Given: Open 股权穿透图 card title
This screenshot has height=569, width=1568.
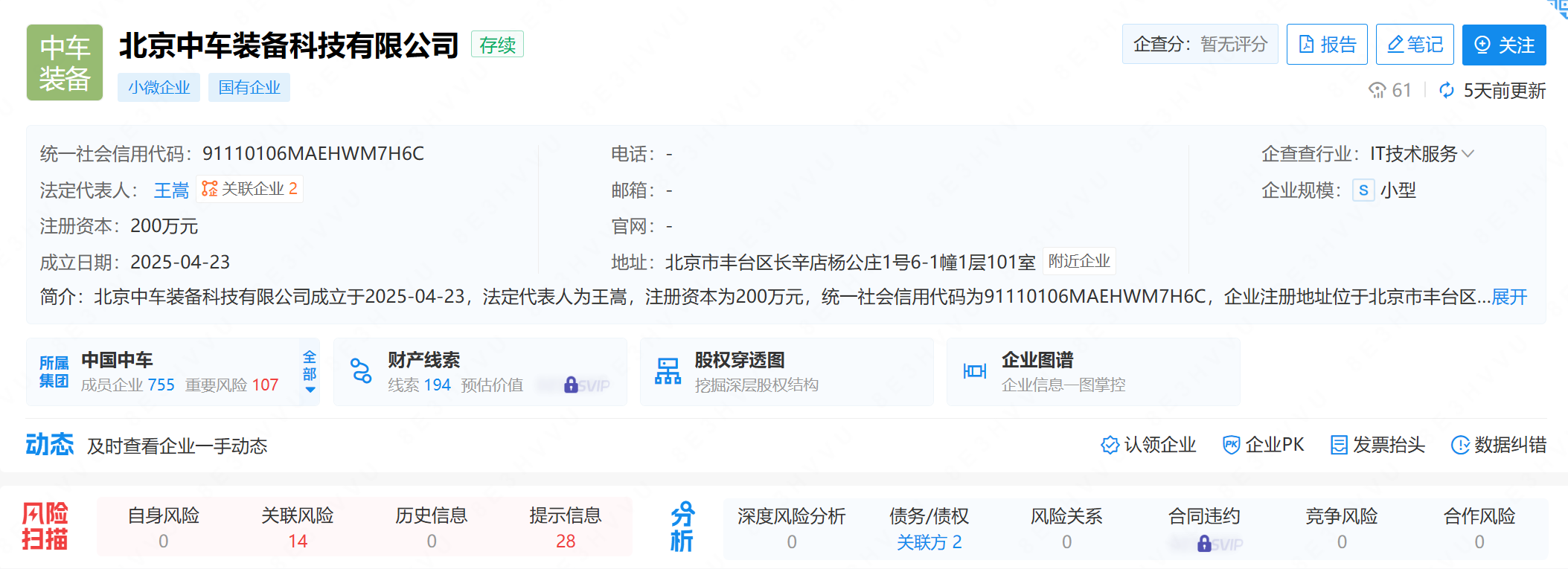Looking at the screenshot, I should [740, 360].
